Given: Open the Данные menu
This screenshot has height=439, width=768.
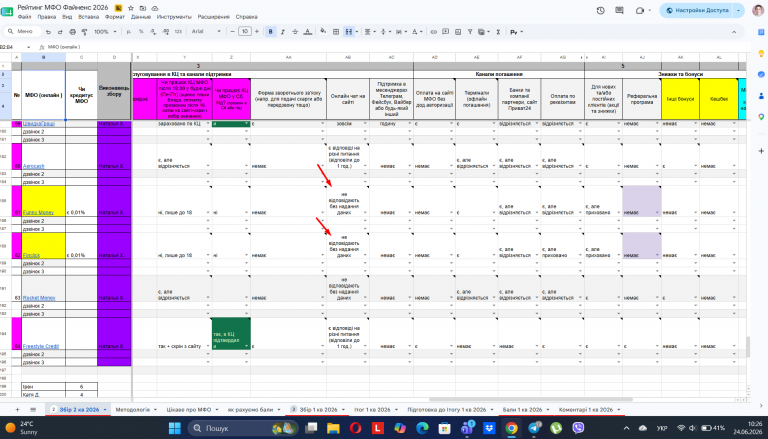Looking at the screenshot, I should point(141,17).
